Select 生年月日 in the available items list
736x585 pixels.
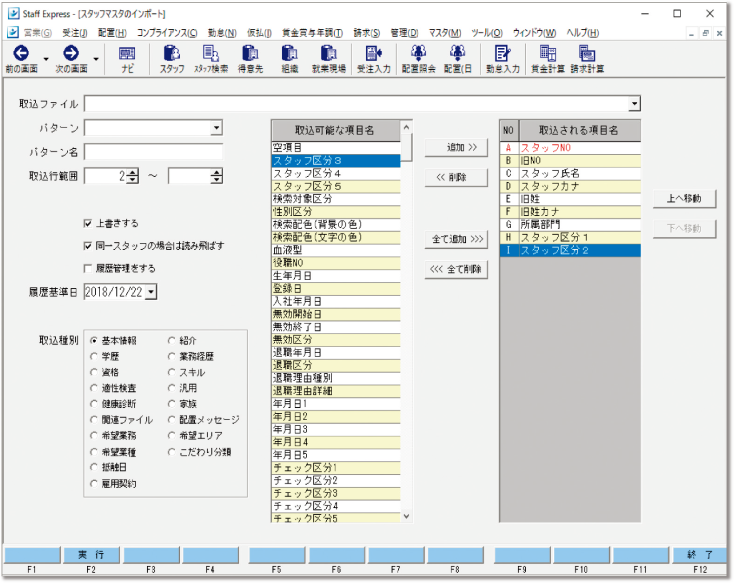tap(336, 276)
